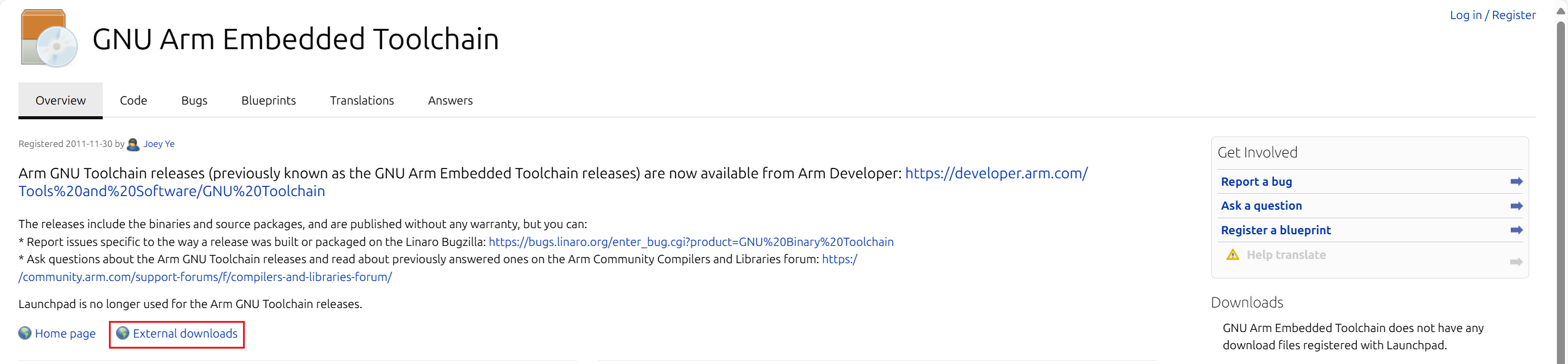
Task: Open the Linaro Bugzilla enter_bug link
Action: click(x=691, y=242)
